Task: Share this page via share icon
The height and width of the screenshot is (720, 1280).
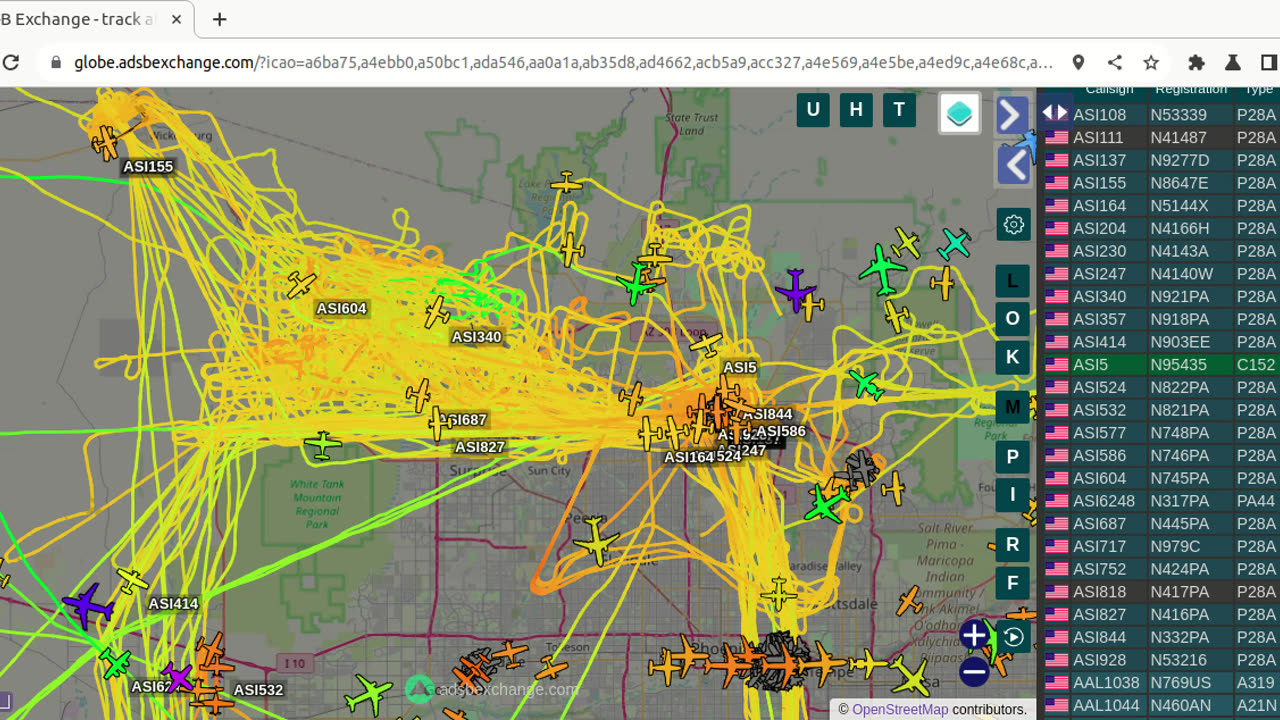Action: click(1115, 62)
